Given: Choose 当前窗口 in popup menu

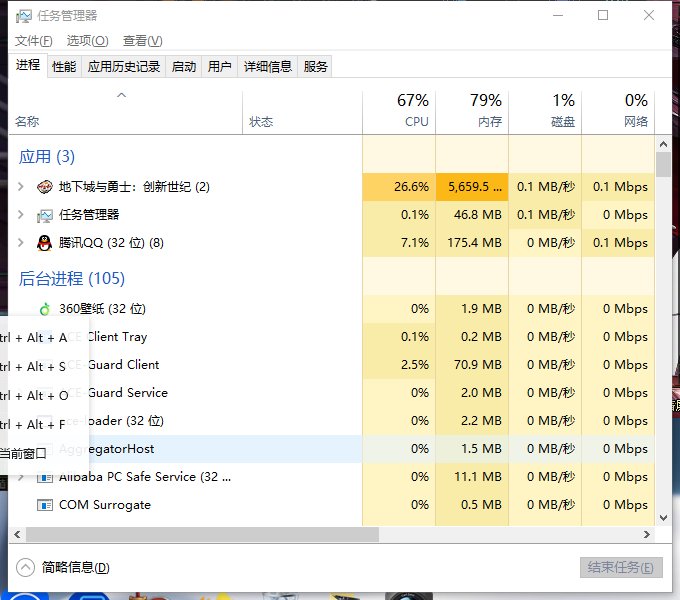Looking at the screenshot, I should pyautogui.click(x=44, y=454).
